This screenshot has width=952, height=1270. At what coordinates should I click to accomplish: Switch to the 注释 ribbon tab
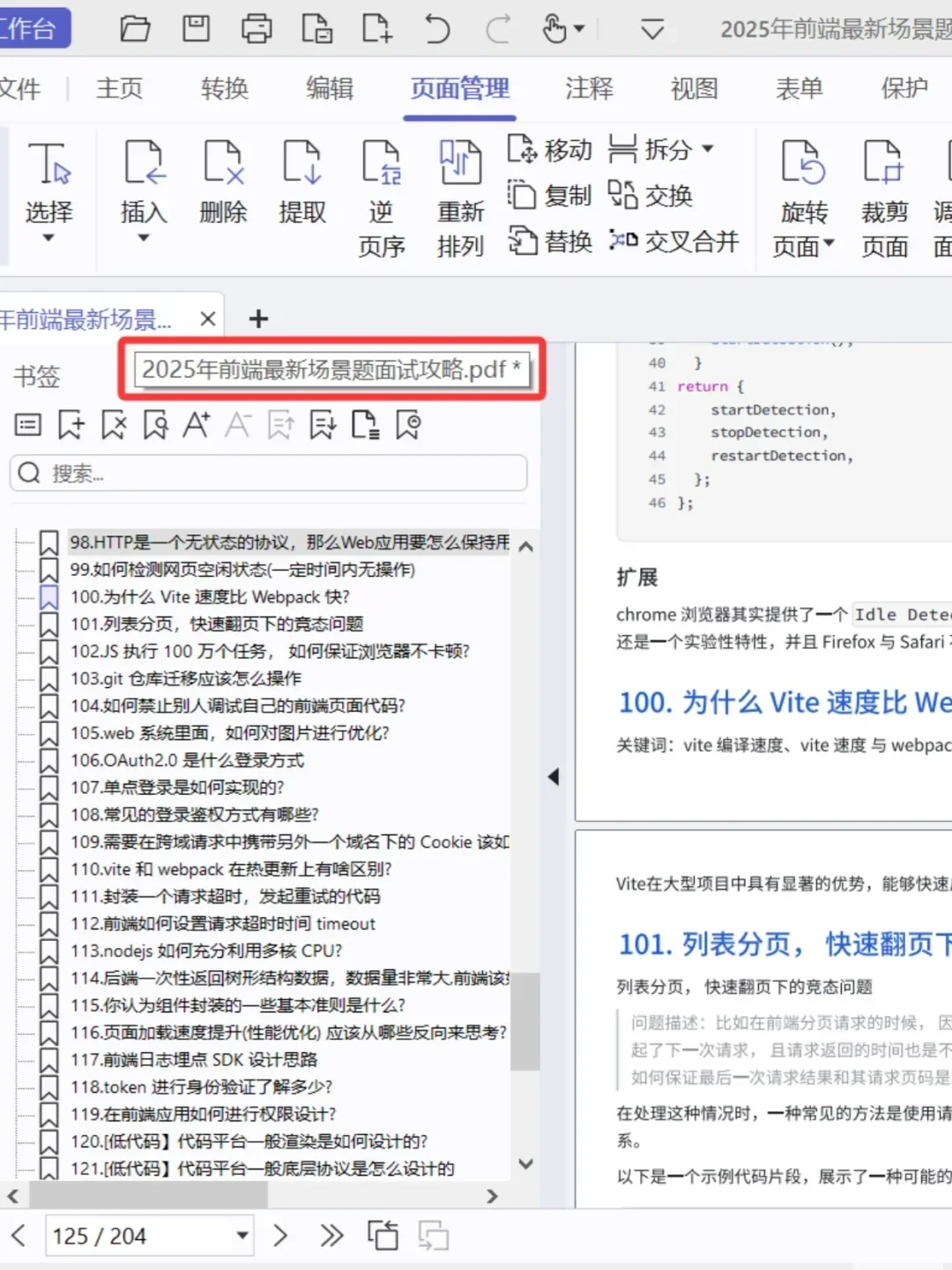click(588, 88)
